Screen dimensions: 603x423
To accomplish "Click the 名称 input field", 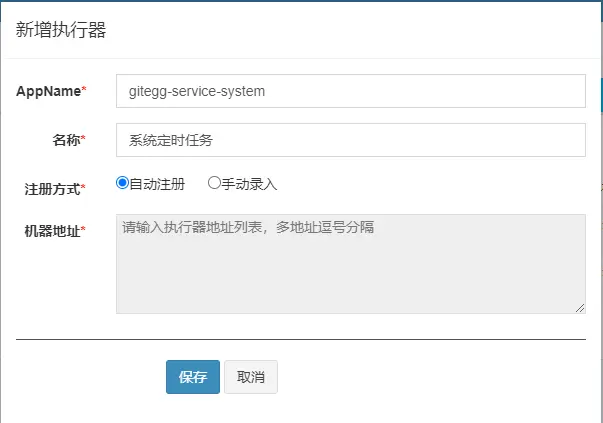I will pos(350,140).
